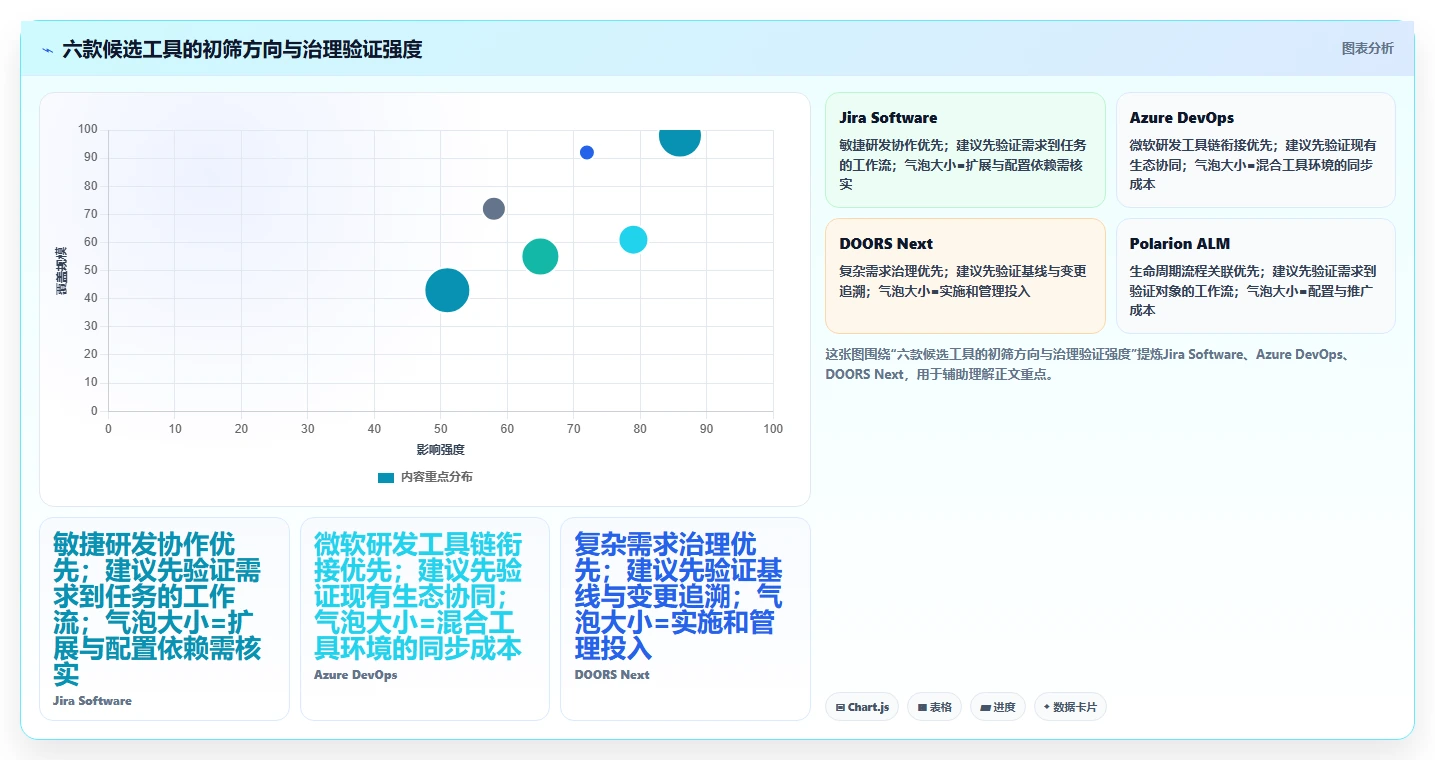Click the large 敏捷研发协作优先 text block
The image size is (1435, 760).
click(x=158, y=609)
